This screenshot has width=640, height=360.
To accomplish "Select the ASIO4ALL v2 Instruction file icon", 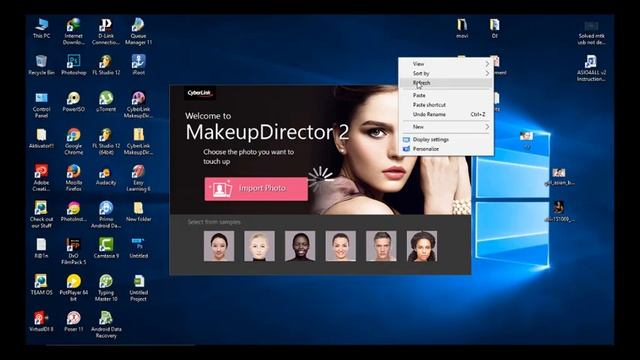I will [591, 68].
